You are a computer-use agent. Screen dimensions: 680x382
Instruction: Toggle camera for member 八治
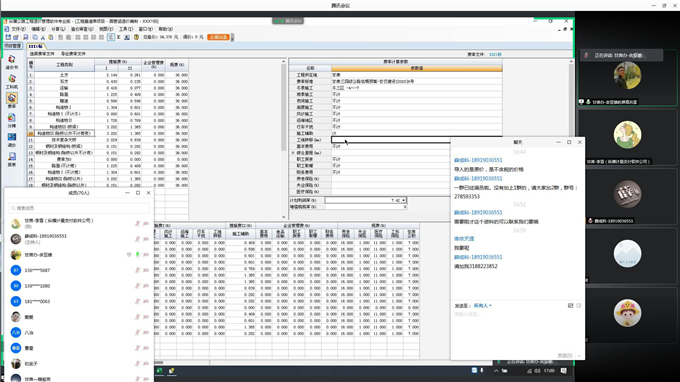click(146, 333)
